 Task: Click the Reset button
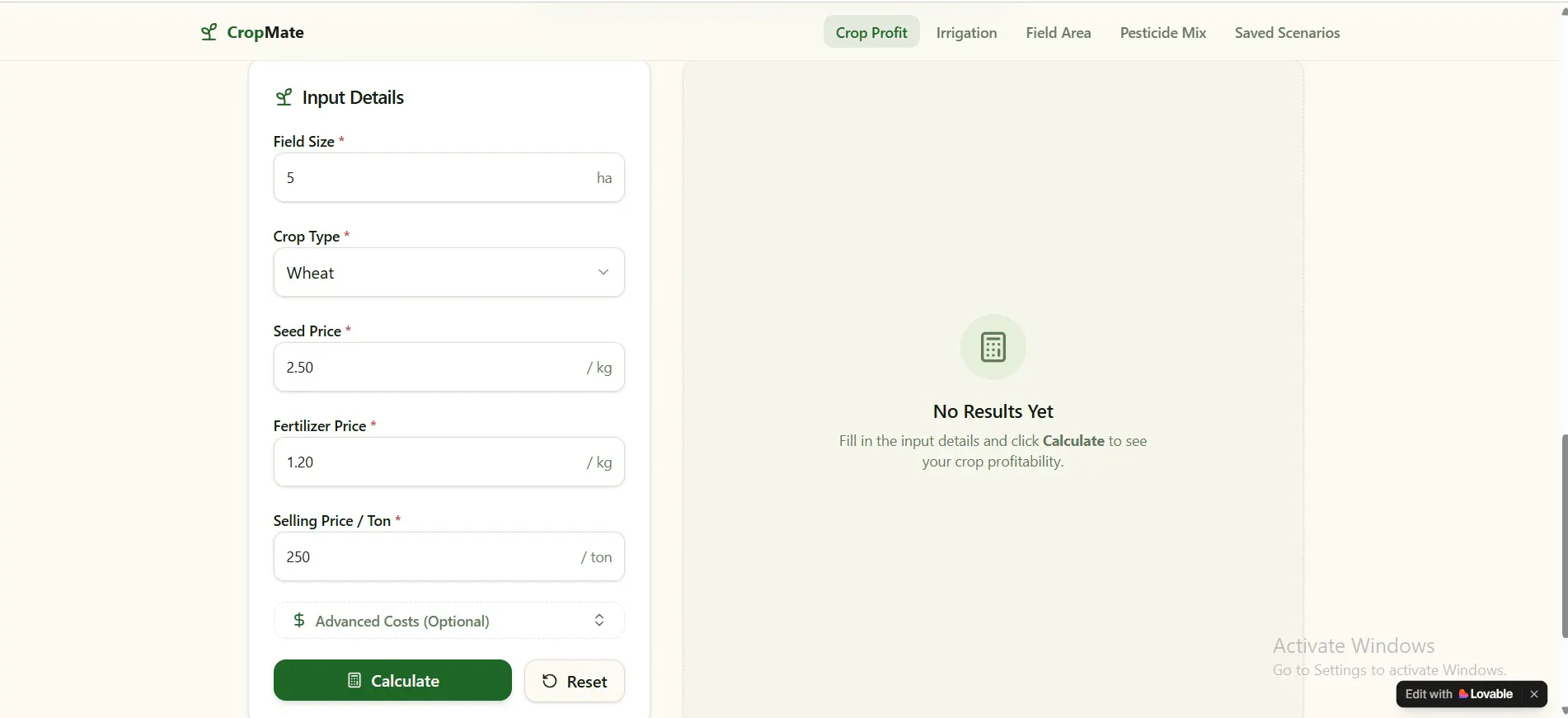(x=575, y=681)
